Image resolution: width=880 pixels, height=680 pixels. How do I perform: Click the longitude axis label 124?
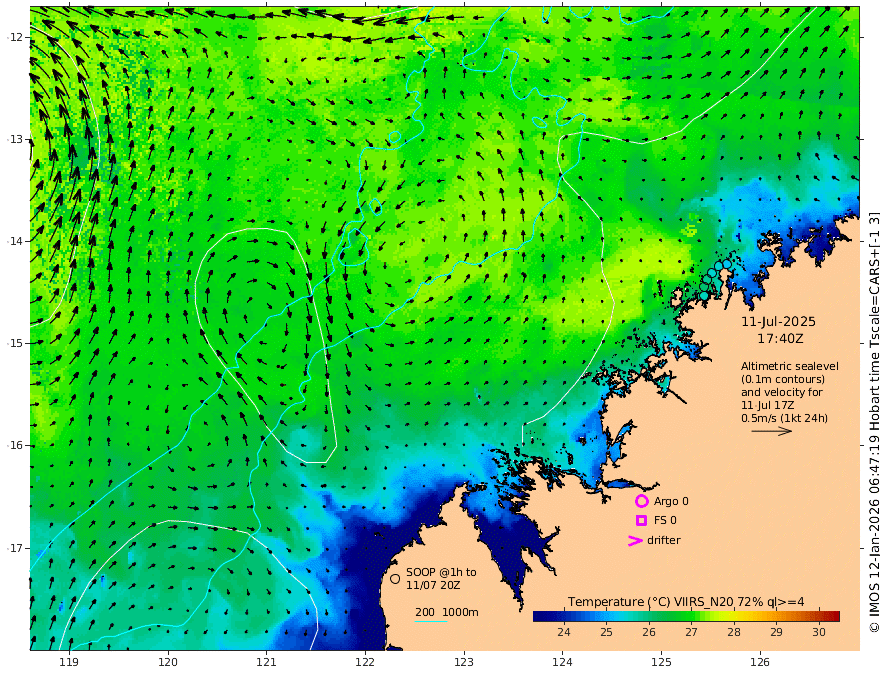click(562, 662)
